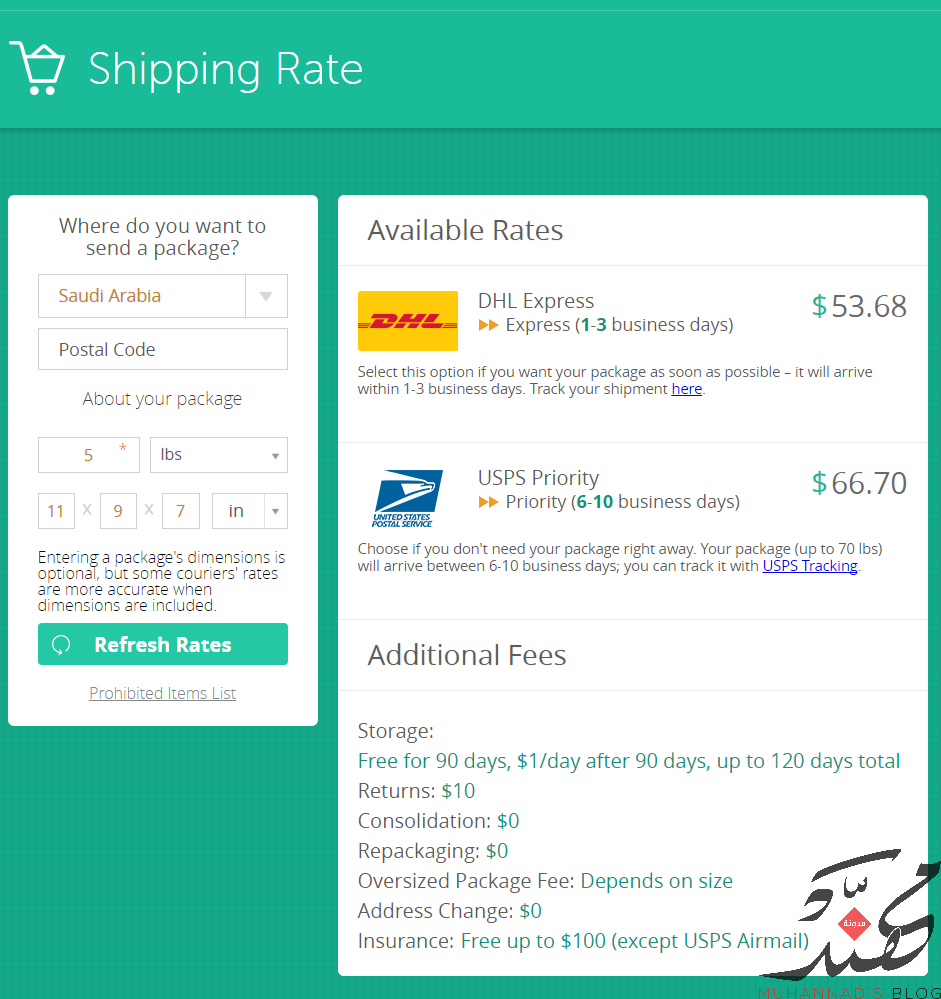Click the height field showing 7

coord(180,511)
